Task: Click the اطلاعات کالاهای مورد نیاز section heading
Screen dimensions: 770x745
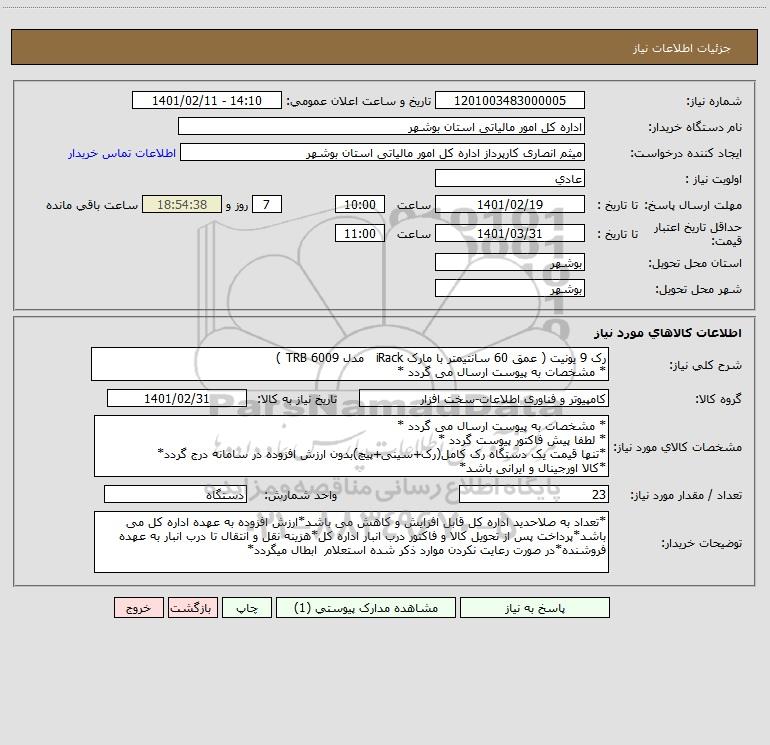Action: click(x=668, y=333)
